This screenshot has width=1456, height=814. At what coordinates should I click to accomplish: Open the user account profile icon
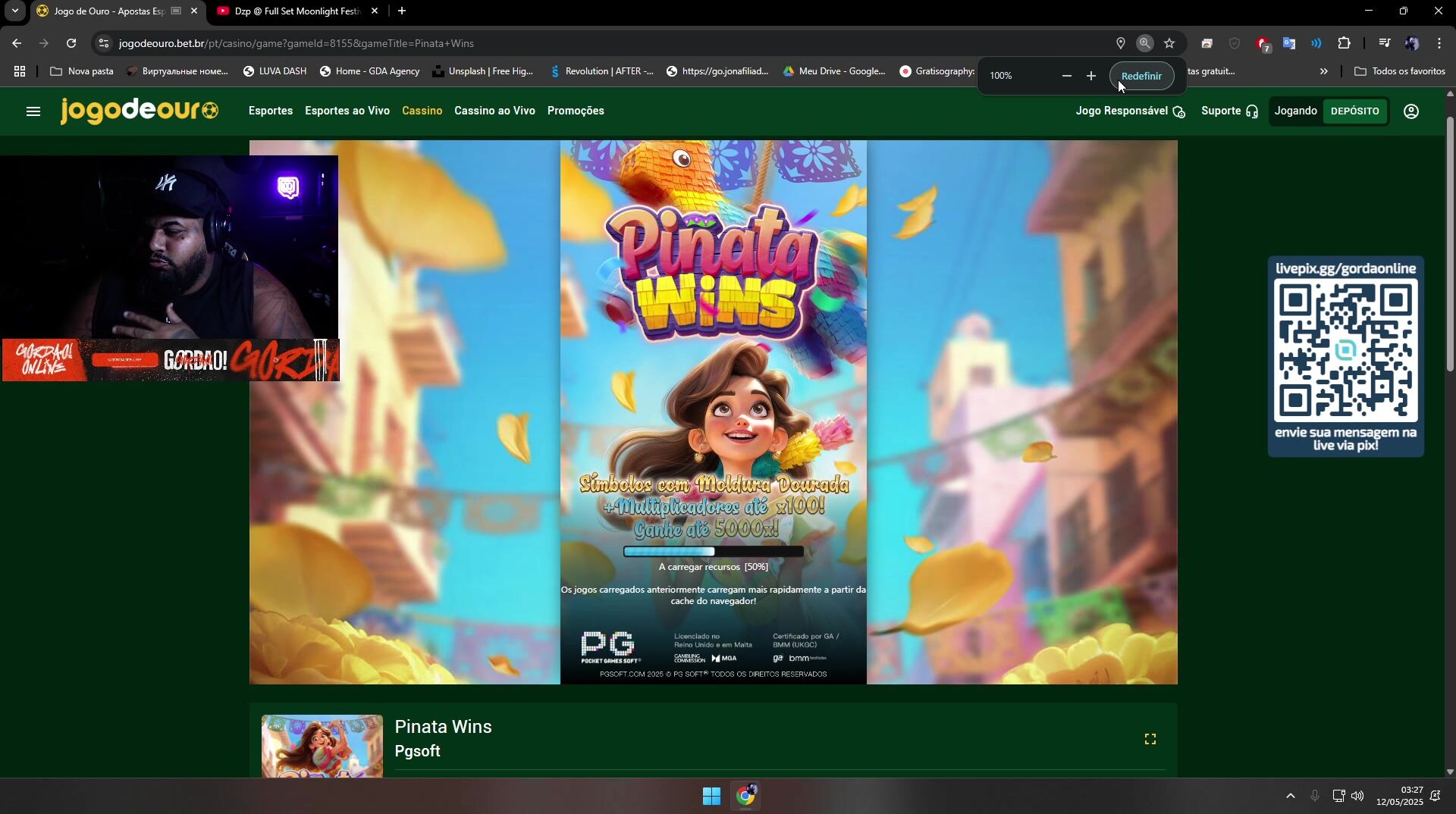tap(1410, 111)
